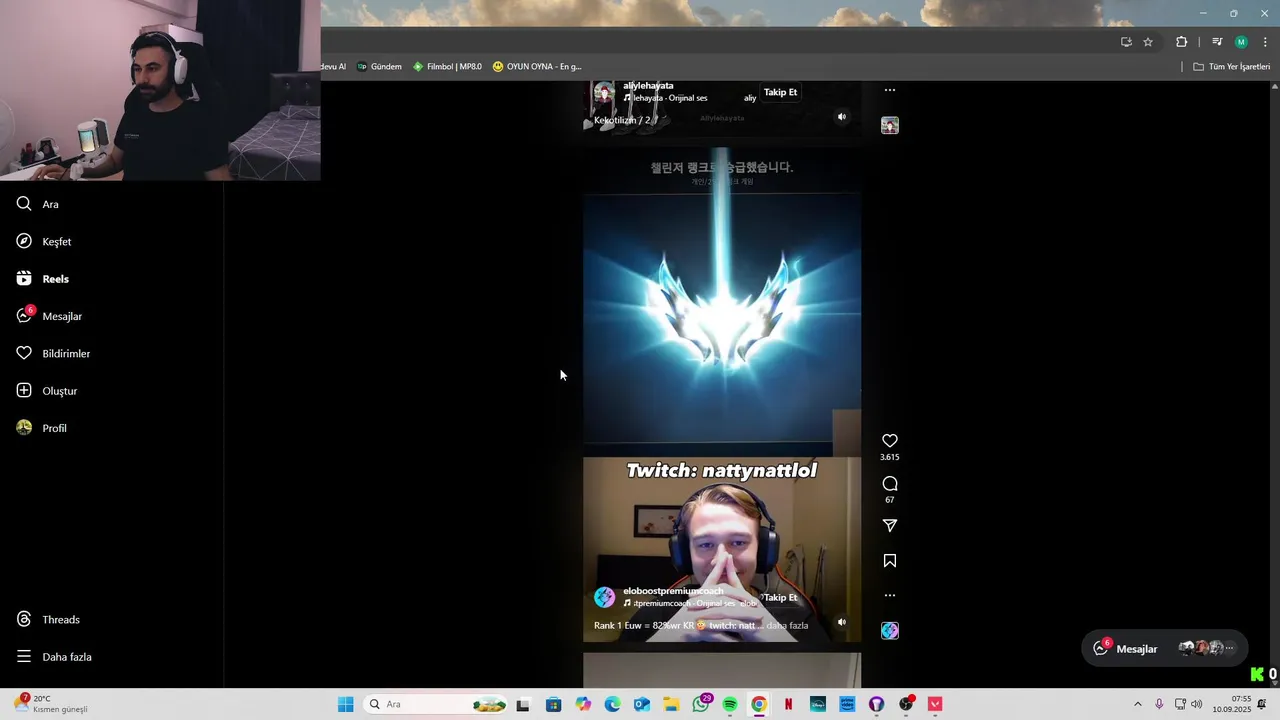Open Chrome three-dot menu
This screenshot has height=720, width=1280.
pos(1263,42)
